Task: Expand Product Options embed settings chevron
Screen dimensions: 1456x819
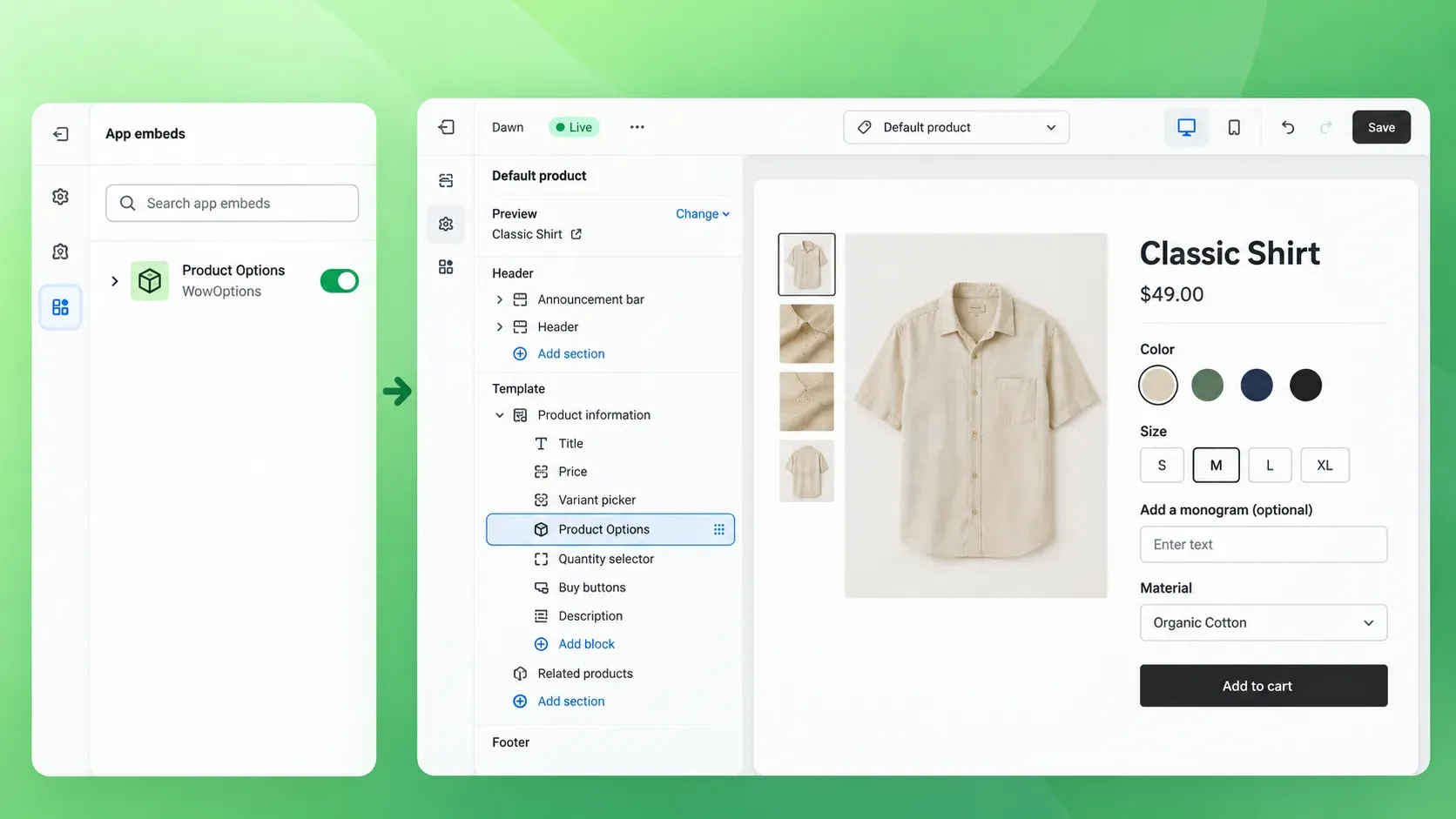Action: 114,280
